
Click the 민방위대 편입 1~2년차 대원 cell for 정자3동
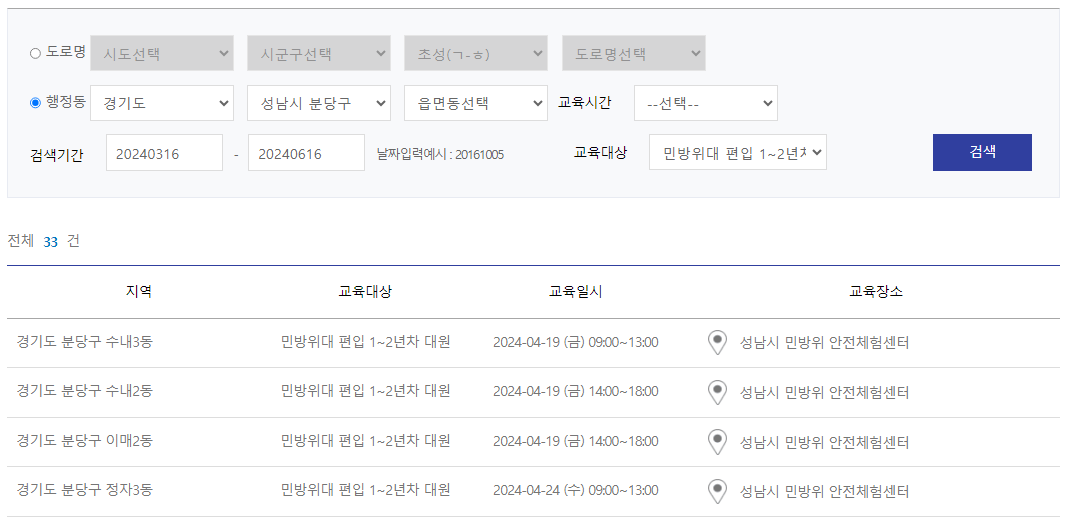tap(365, 490)
